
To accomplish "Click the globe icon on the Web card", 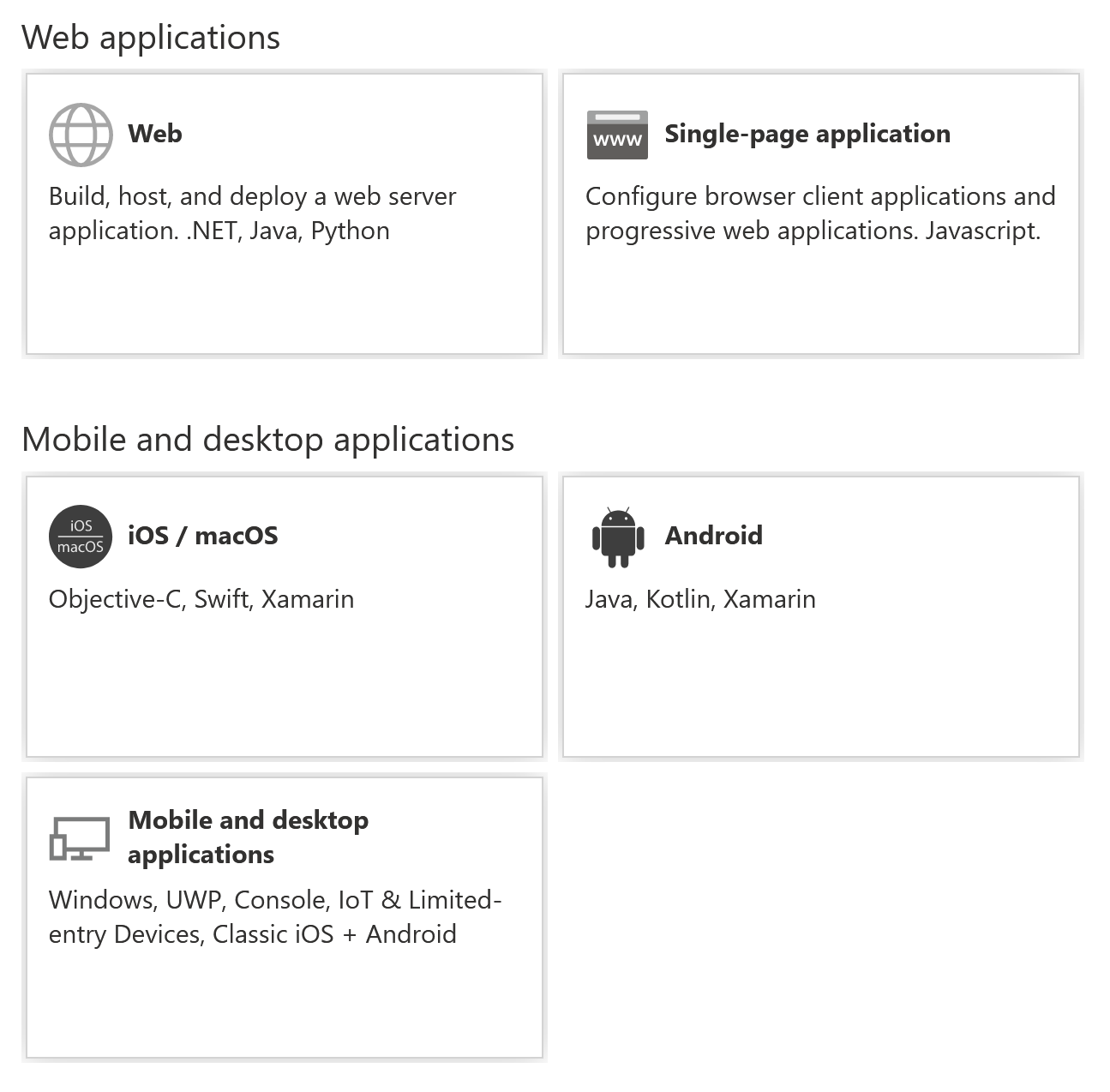I will [x=81, y=134].
